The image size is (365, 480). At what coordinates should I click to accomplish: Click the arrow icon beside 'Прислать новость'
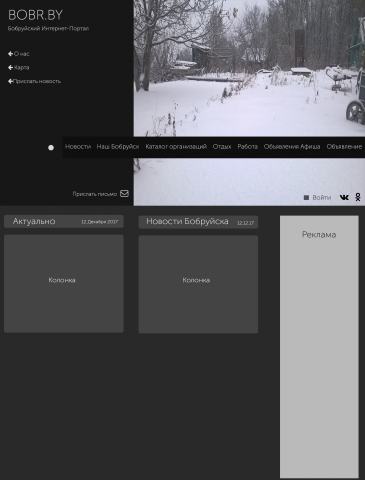point(10,81)
